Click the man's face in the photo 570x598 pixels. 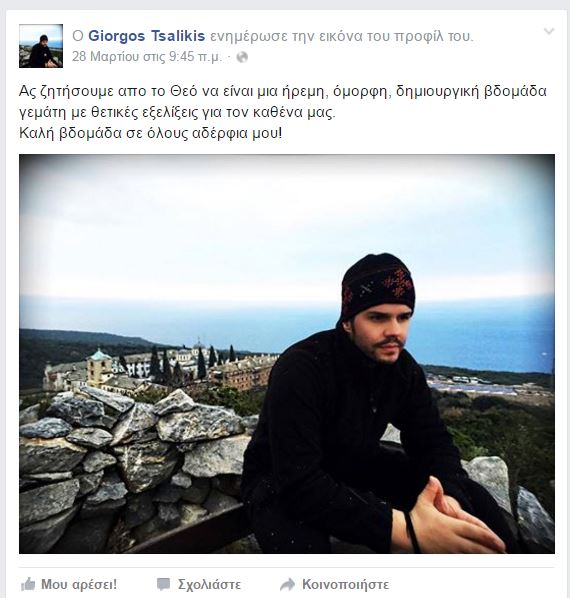[384, 334]
